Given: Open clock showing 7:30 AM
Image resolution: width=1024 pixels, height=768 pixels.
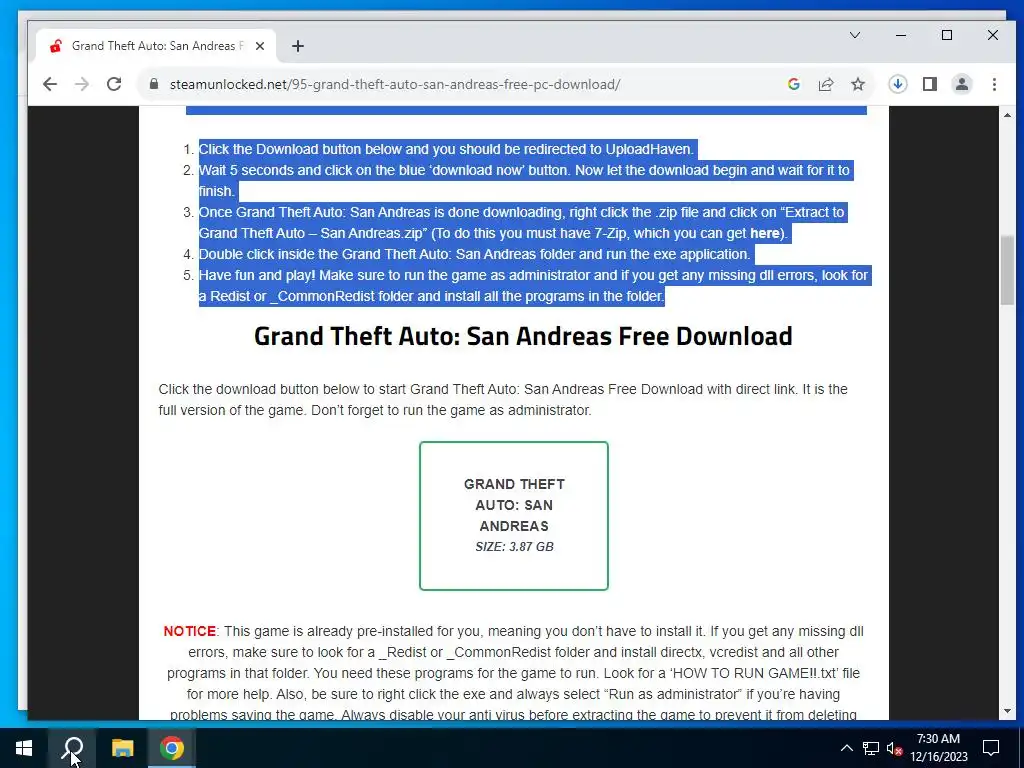Looking at the screenshot, I should tap(938, 748).
